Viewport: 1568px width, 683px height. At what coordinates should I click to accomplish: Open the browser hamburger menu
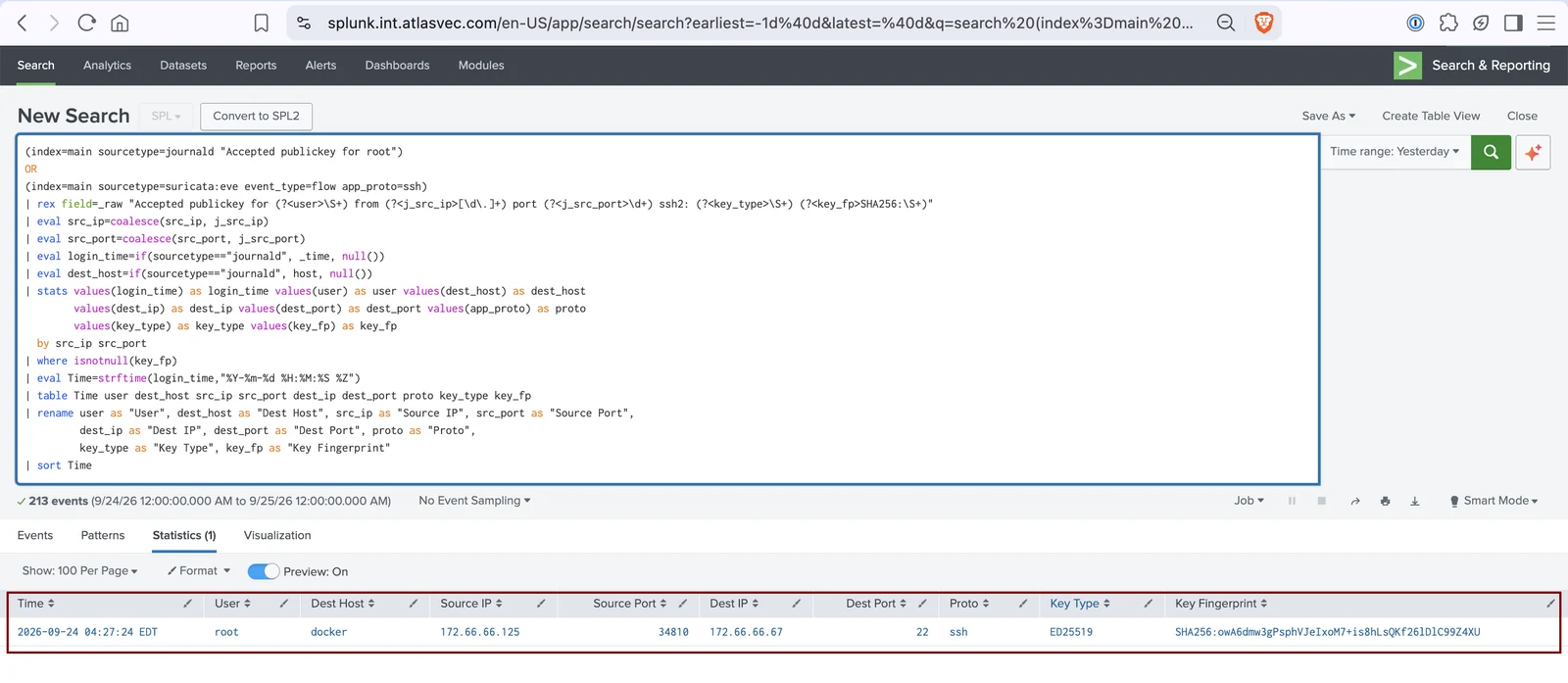tap(1546, 23)
